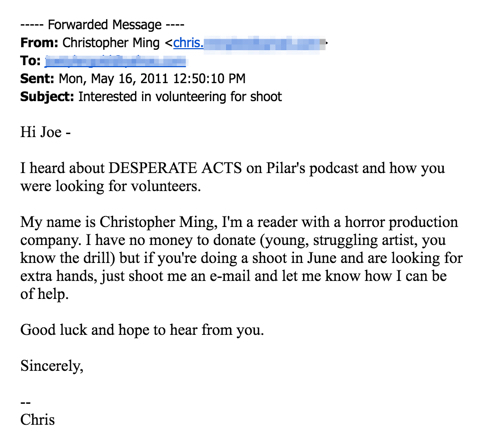Click the words DESPERATE ACTS
The width and height of the screenshot is (485, 438).
click(x=175, y=168)
